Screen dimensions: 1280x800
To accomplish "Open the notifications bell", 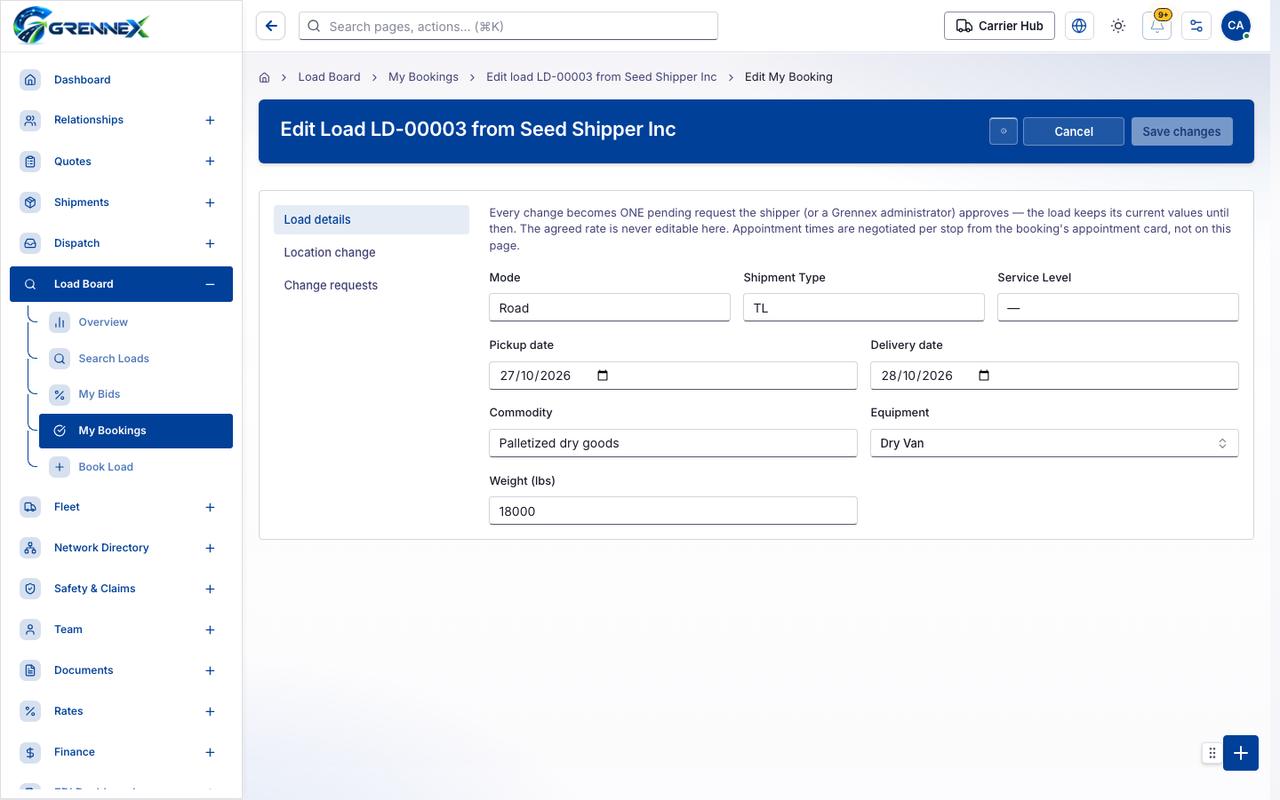I will 1157,26.
